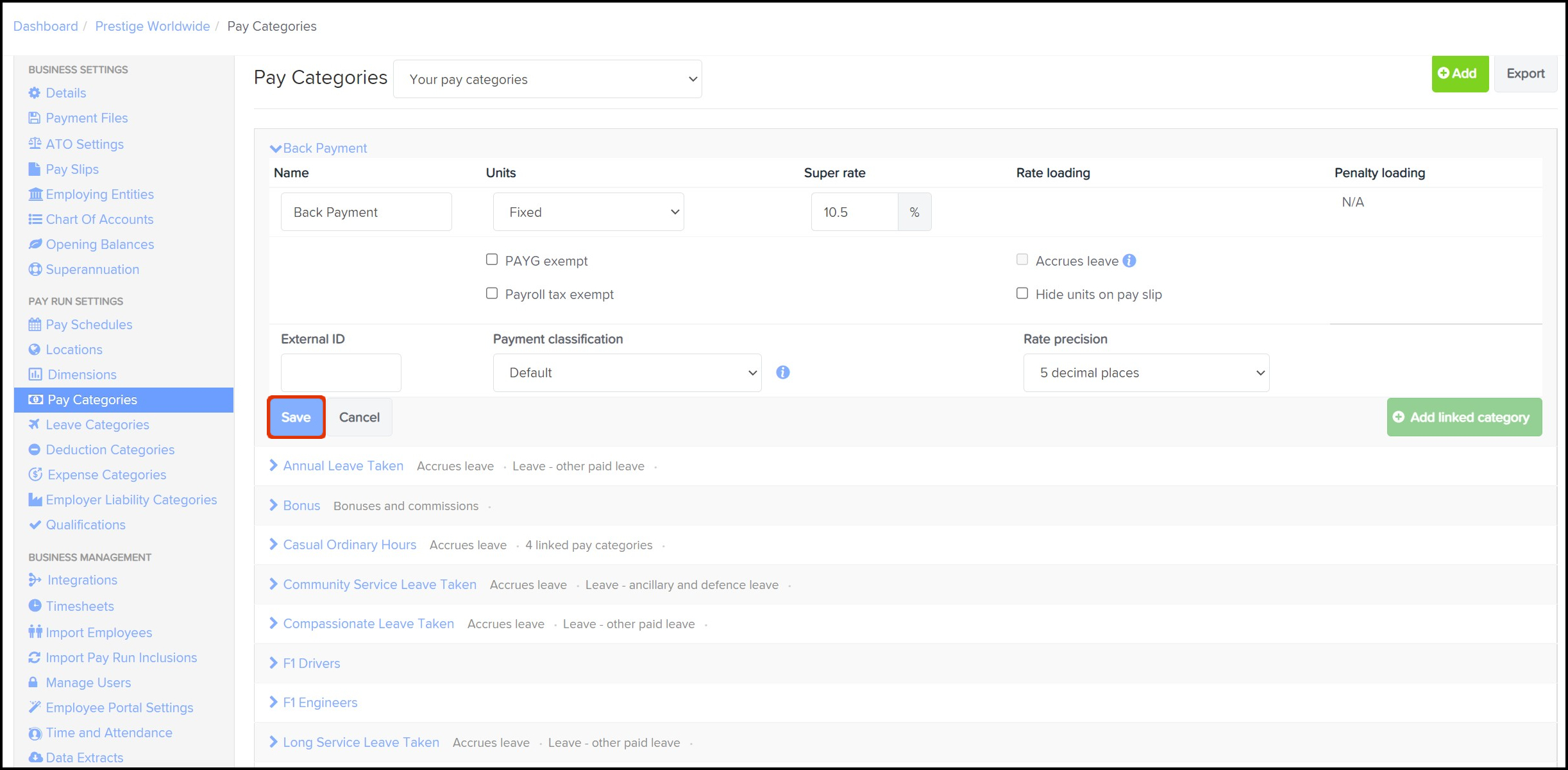Tick the Payroll tax exempt checkbox
The height and width of the screenshot is (770, 1568).
pos(492,293)
